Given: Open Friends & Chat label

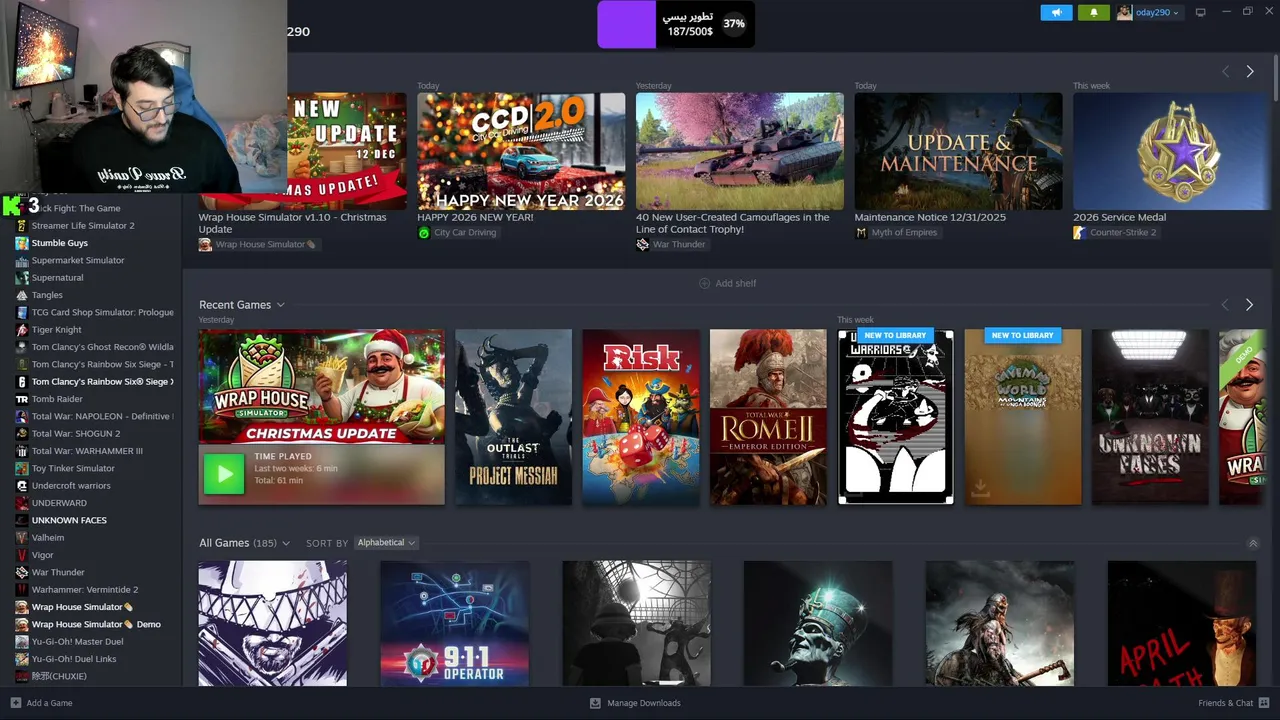Looking at the screenshot, I should coord(1226,703).
